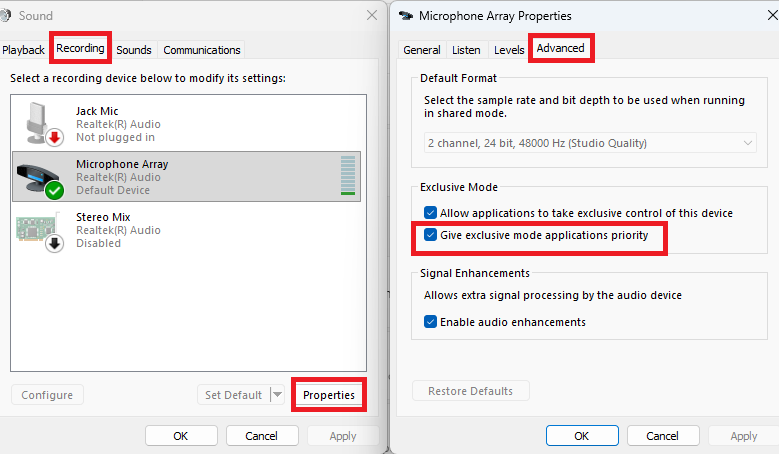Screen dimensions: 782x454
Task: Select the Jack Mic device row
Action: pos(186,124)
